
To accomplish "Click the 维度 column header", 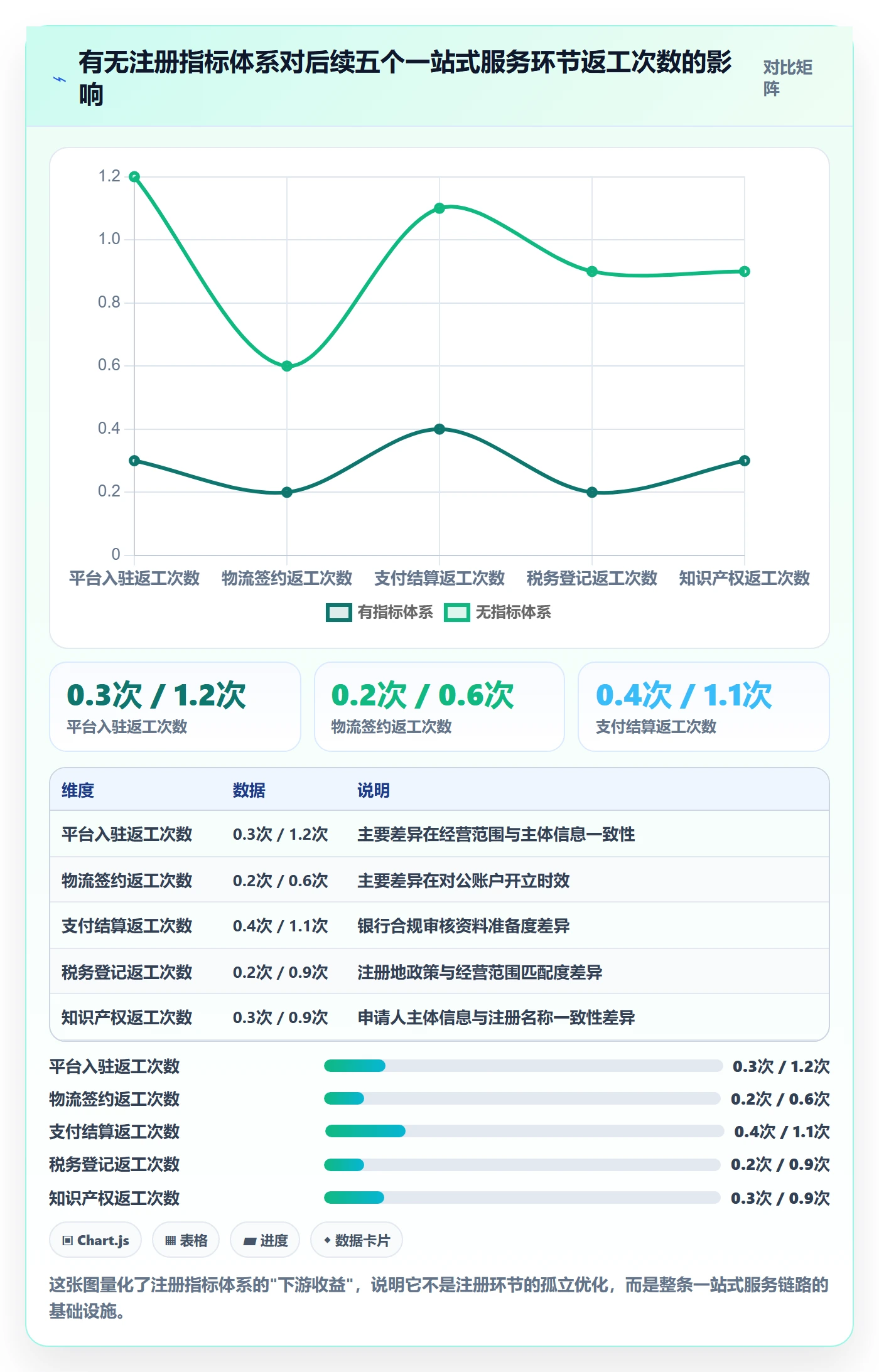I will [78, 790].
